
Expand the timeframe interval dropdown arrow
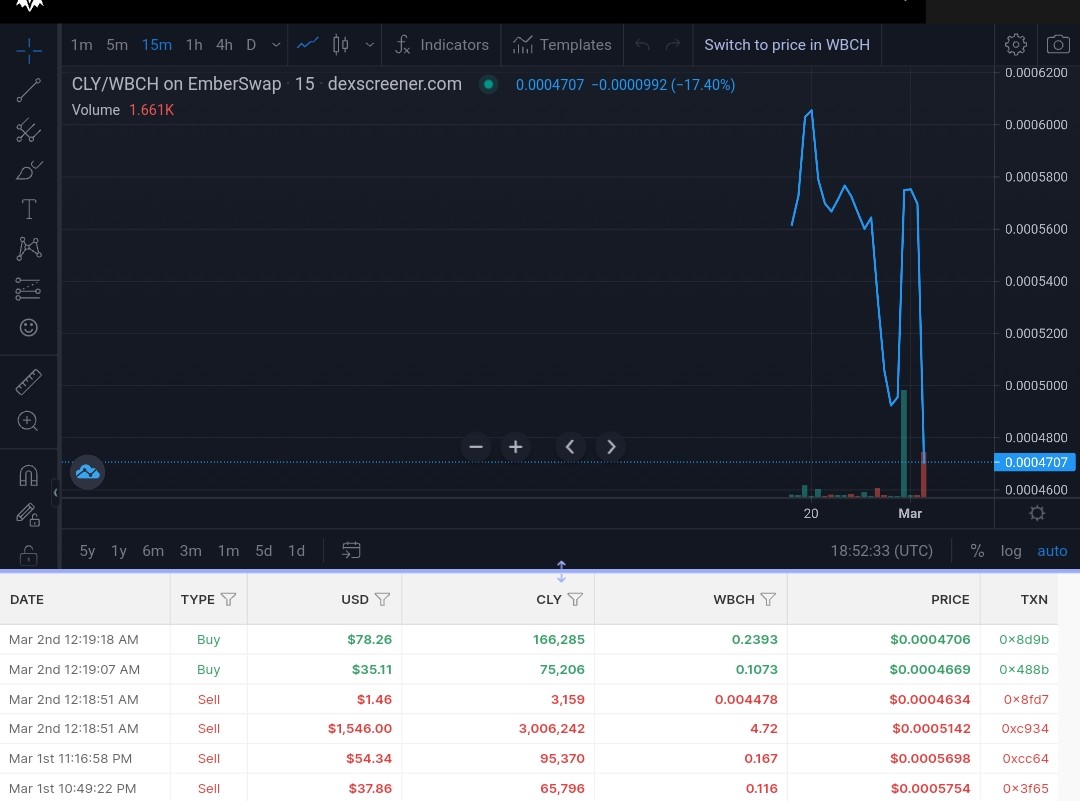(276, 45)
